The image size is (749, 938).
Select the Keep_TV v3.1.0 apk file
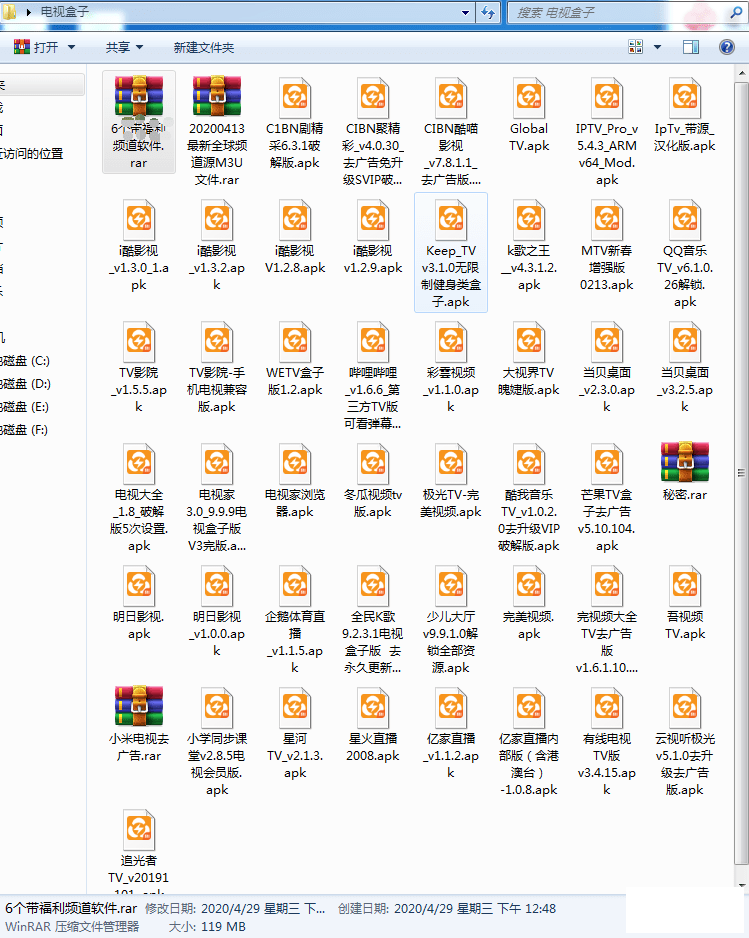450,253
